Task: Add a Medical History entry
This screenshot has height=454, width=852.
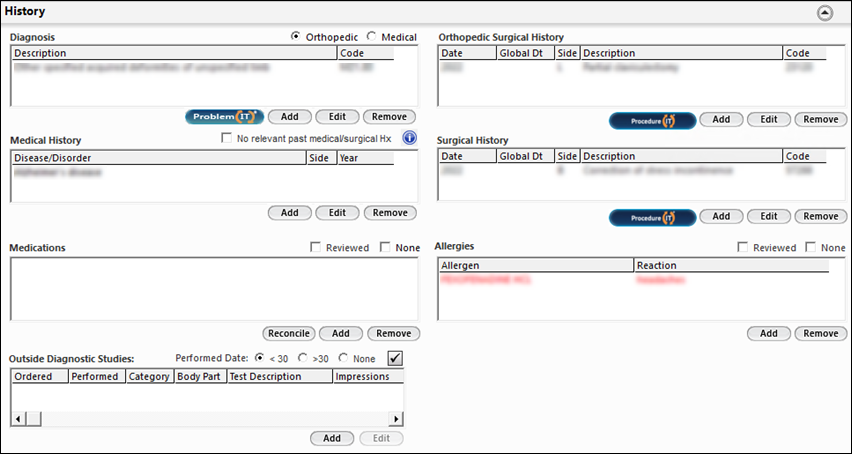Action: [x=290, y=213]
